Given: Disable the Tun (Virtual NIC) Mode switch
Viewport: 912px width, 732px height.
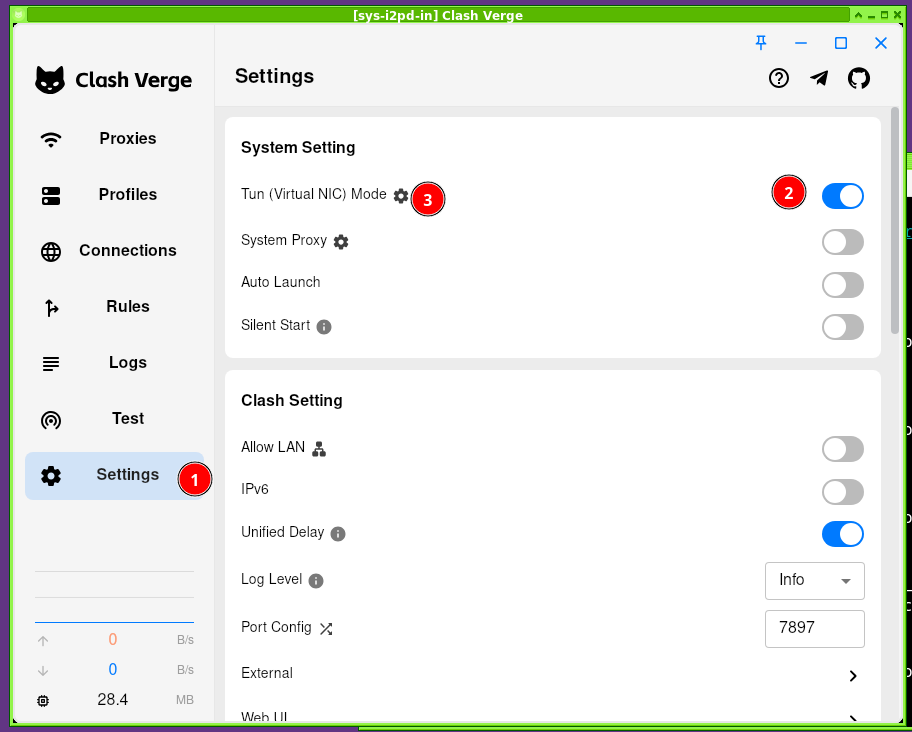Looking at the screenshot, I should pos(843,196).
